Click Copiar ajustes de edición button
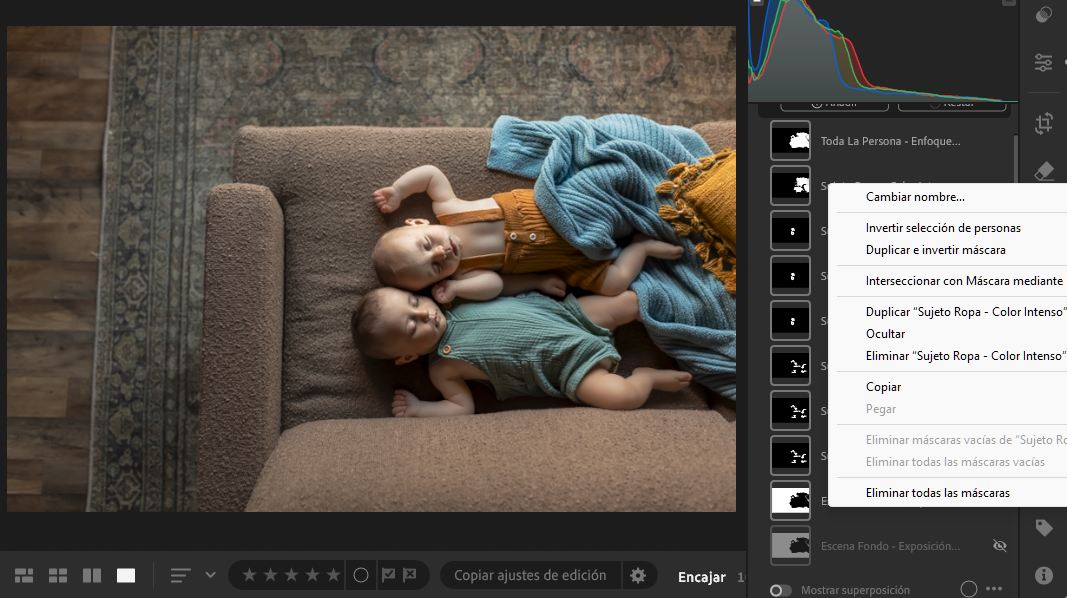 pyautogui.click(x=530, y=575)
